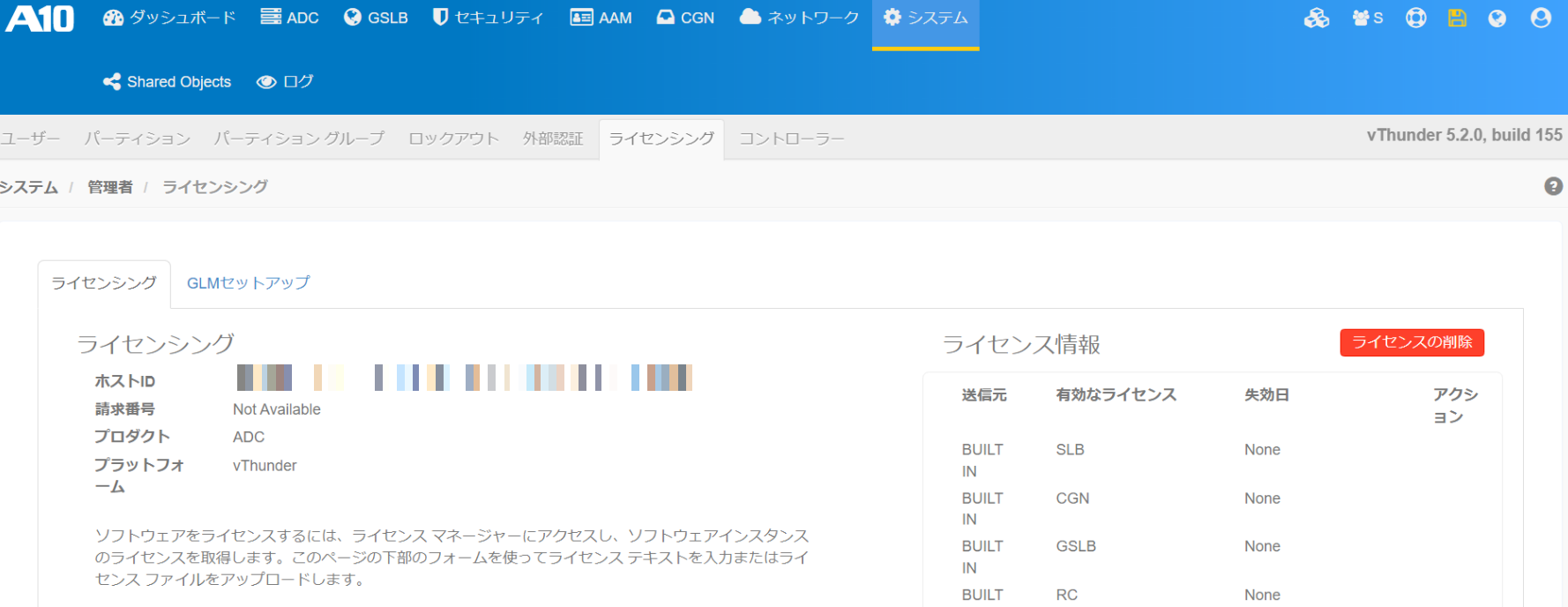Screen dimensions: 1568x607
Task: Switch to the 外部認証 sub-tab
Action: [x=553, y=139]
